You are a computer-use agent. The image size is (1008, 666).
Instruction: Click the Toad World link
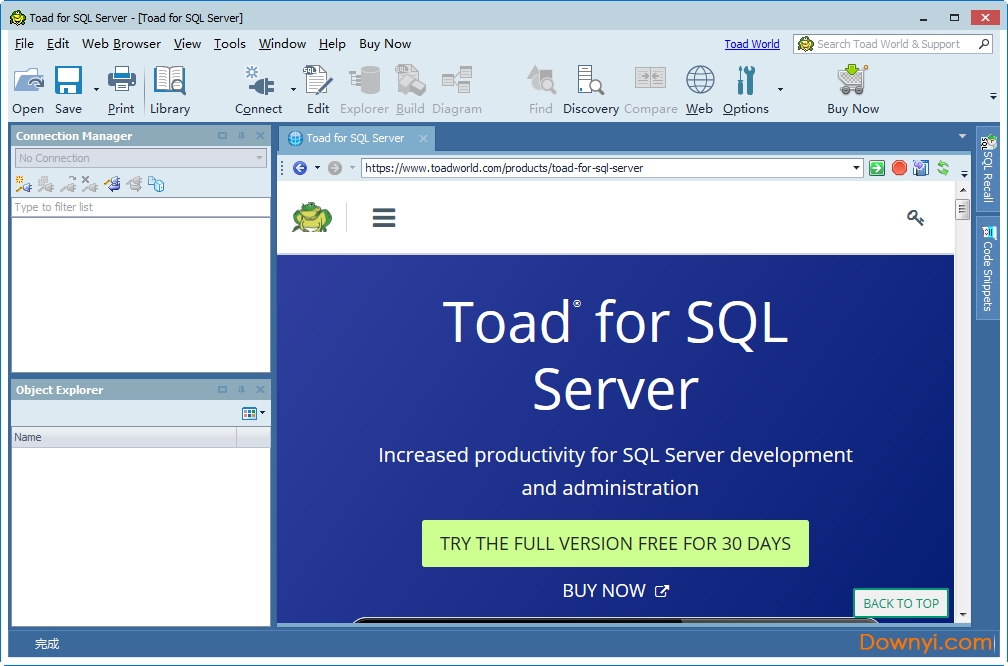click(x=751, y=44)
